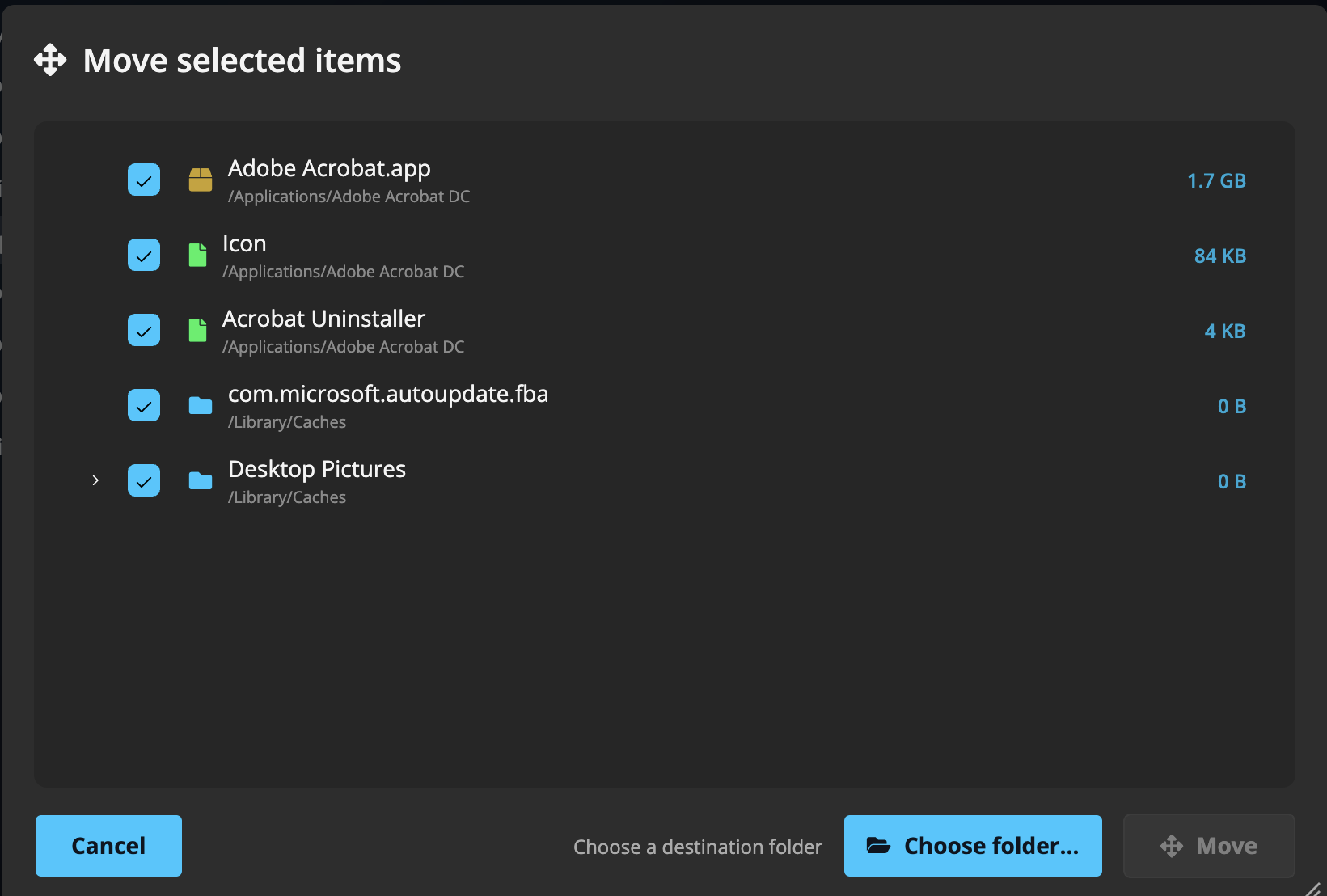Select the Acrobat Uninstaller row name
Image resolution: width=1327 pixels, height=896 pixels.
[x=323, y=319]
